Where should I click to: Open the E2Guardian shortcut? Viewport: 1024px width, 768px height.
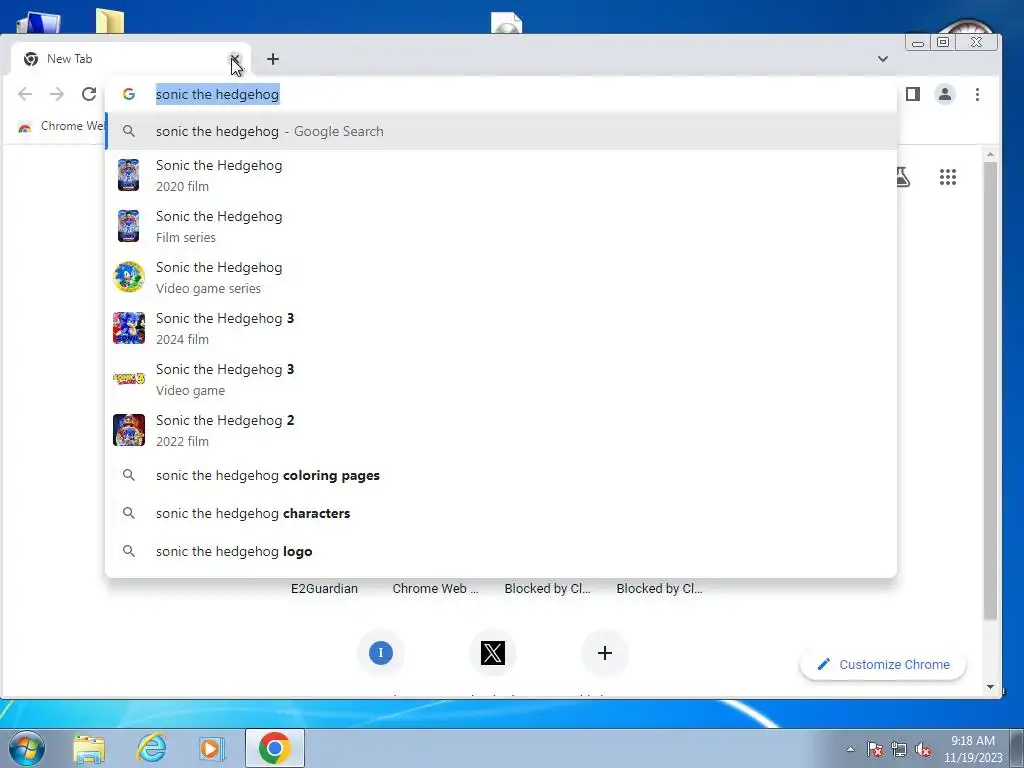click(x=325, y=588)
